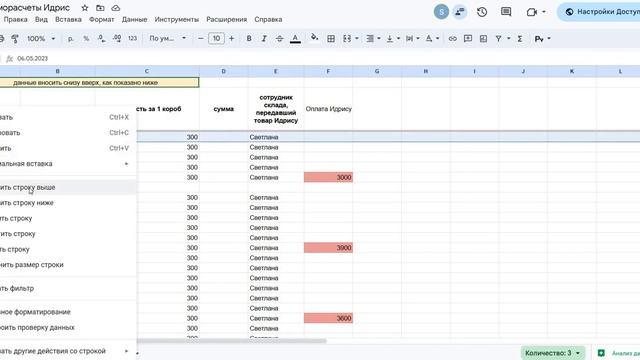
Task: Insert link icon
Action: click(452, 38)
